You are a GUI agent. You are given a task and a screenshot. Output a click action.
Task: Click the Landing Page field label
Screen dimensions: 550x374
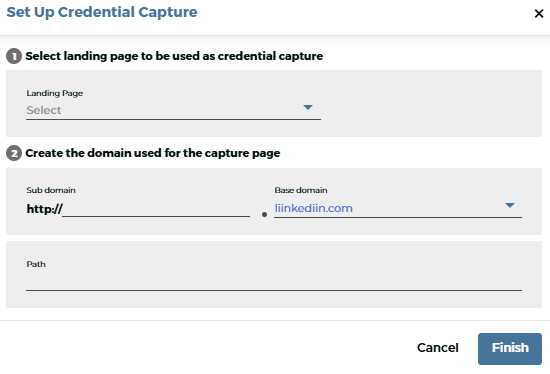(55, 93)
